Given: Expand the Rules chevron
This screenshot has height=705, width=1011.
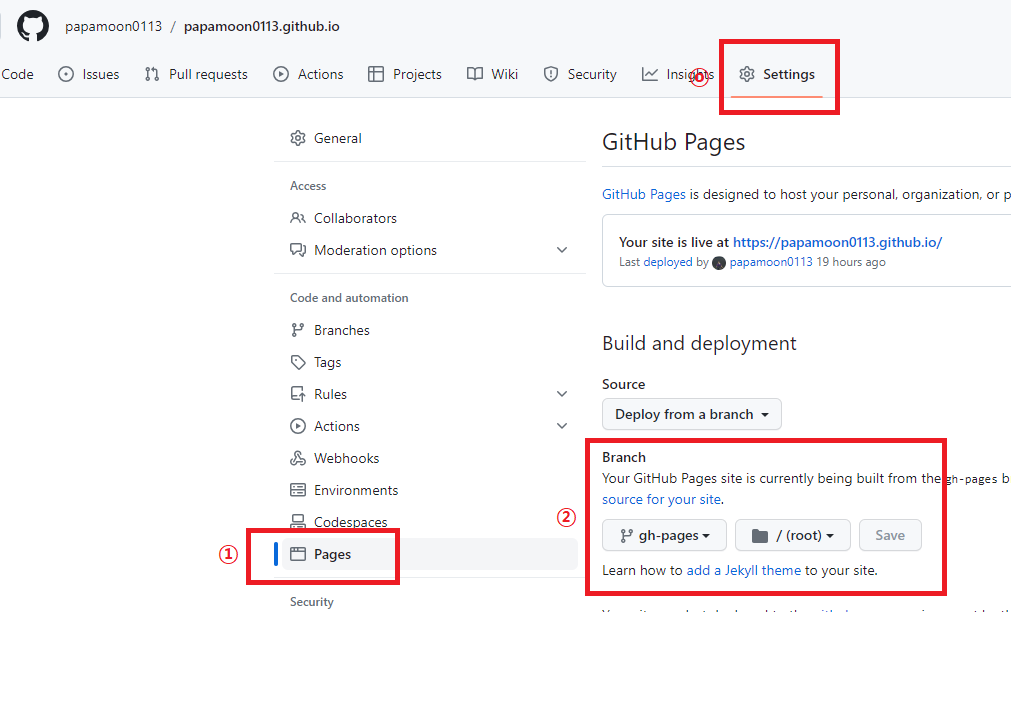Looking at the screenshot, I should click(562, 394).
